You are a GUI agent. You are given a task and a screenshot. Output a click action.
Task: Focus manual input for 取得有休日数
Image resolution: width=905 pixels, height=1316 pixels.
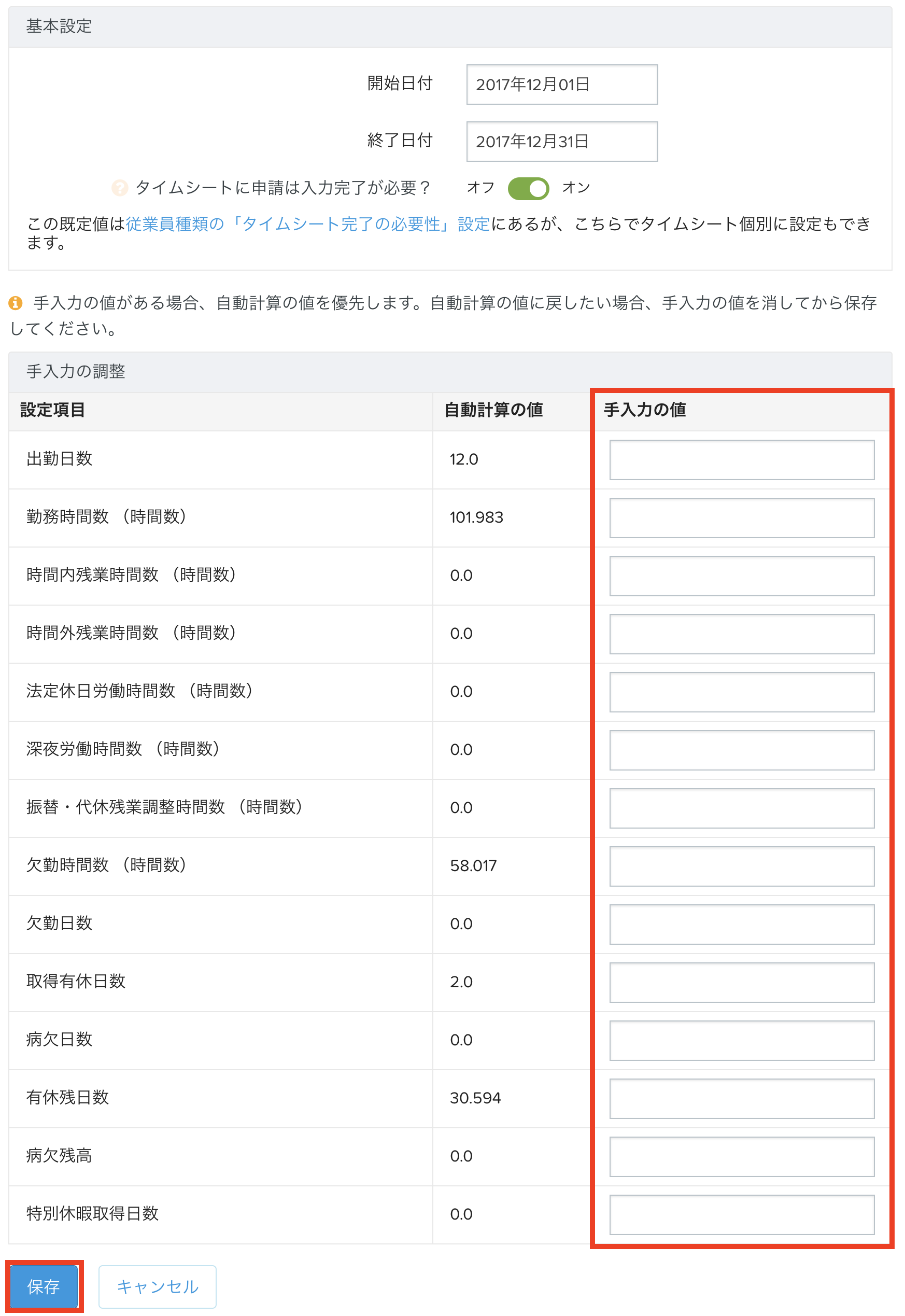pos(741,982)
